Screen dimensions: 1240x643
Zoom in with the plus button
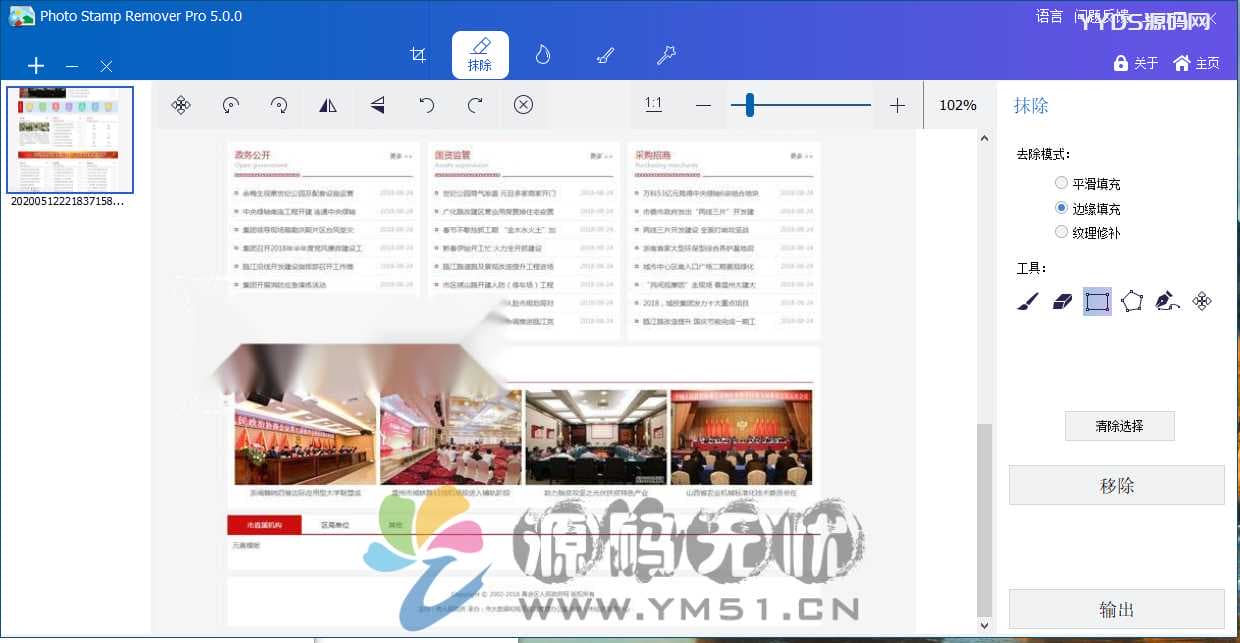[897, 105]
